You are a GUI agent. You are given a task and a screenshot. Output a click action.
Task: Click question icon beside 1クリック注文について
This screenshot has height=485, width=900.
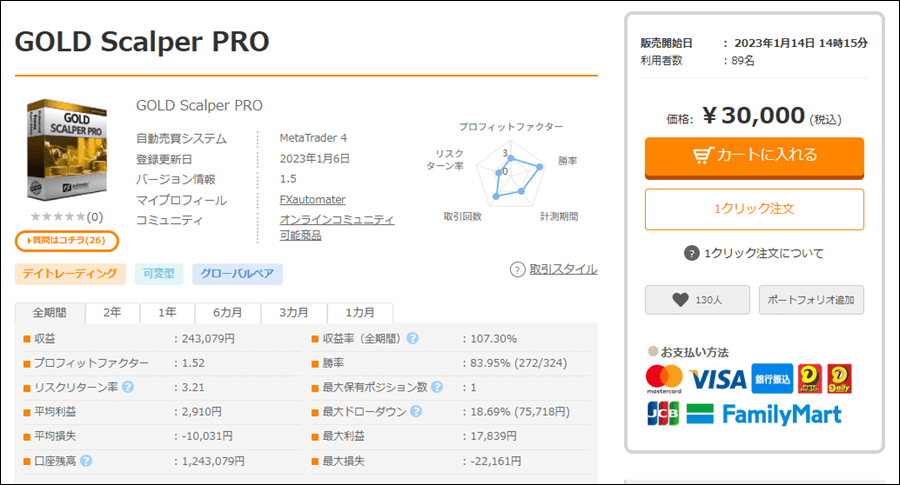[692, 253]
